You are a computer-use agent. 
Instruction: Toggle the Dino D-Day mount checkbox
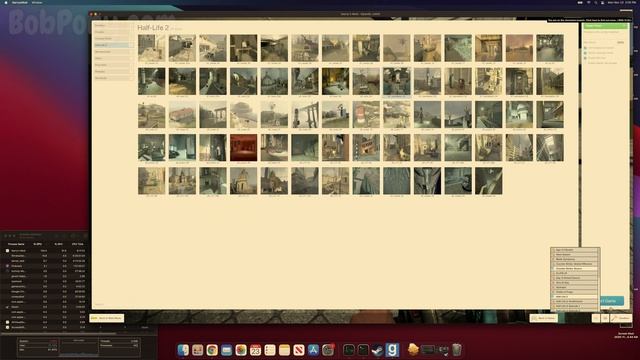tap(553, 282)
